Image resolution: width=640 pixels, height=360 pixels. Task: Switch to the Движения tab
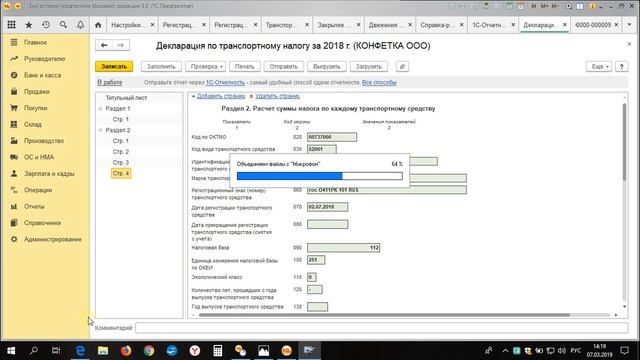[x=384, y=25]
